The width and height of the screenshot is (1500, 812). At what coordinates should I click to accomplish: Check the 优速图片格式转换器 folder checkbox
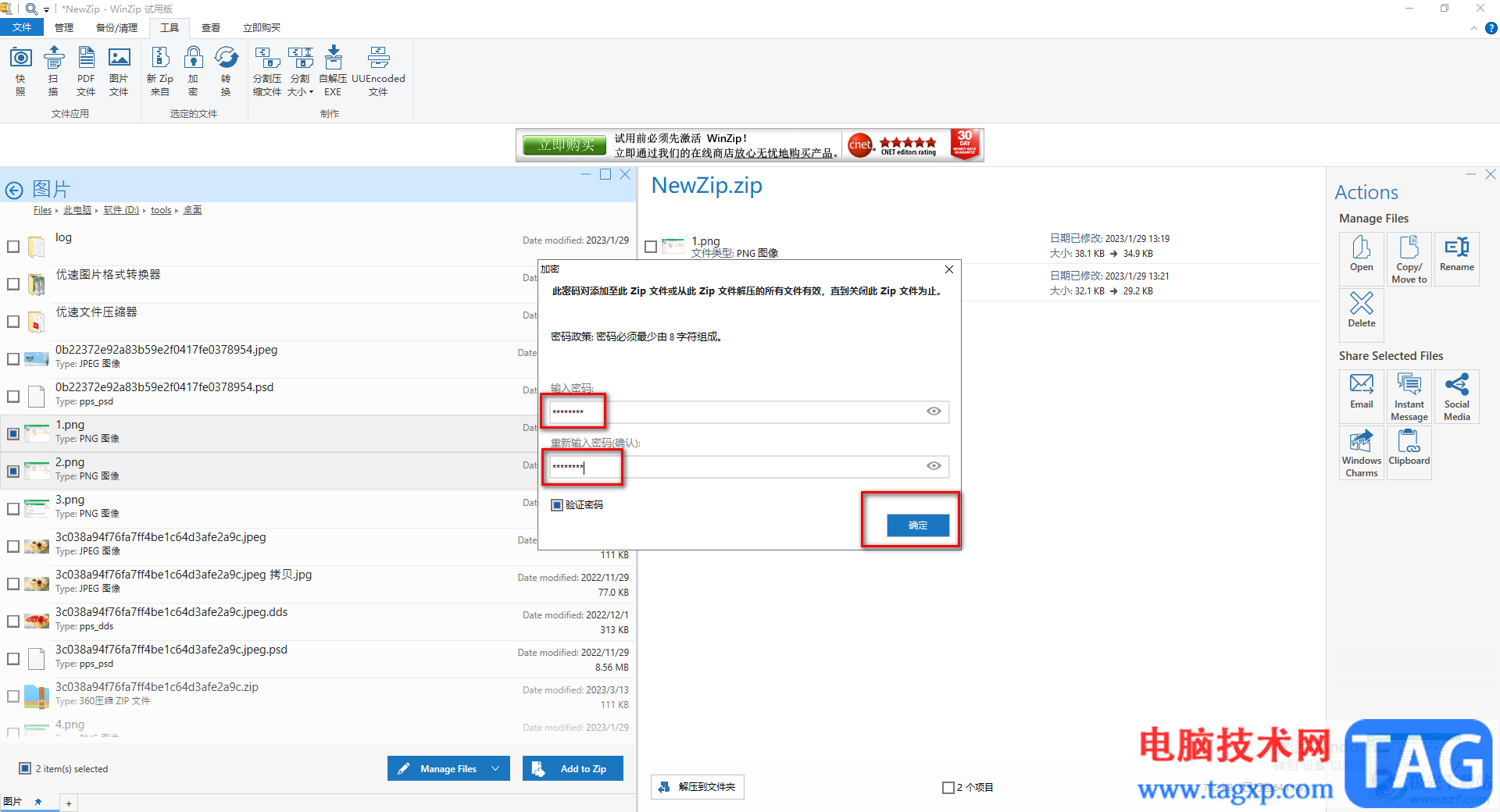click(x=13, y=284)
